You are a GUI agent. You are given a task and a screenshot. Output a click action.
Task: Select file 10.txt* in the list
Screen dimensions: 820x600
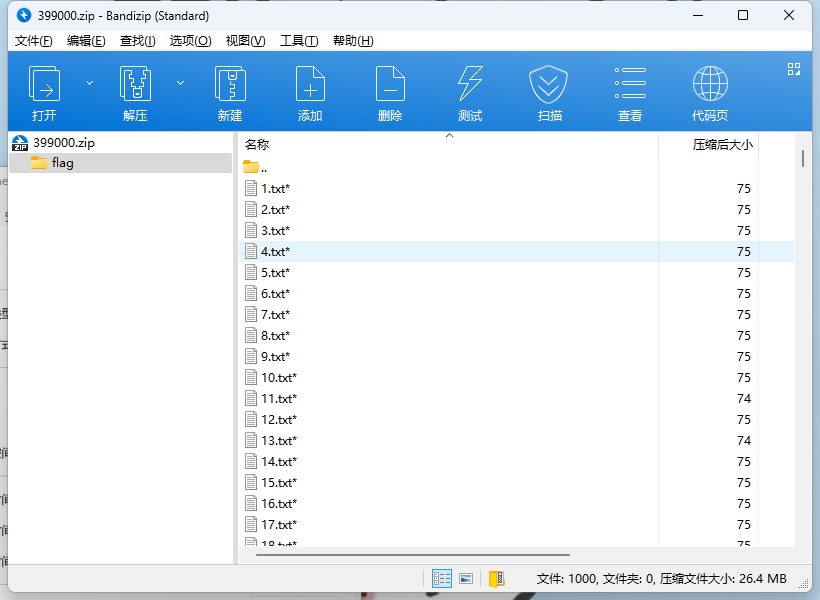tap(516, 377)
